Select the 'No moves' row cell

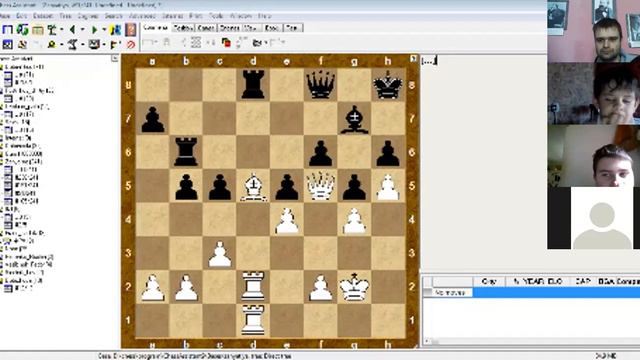(451, 293)
